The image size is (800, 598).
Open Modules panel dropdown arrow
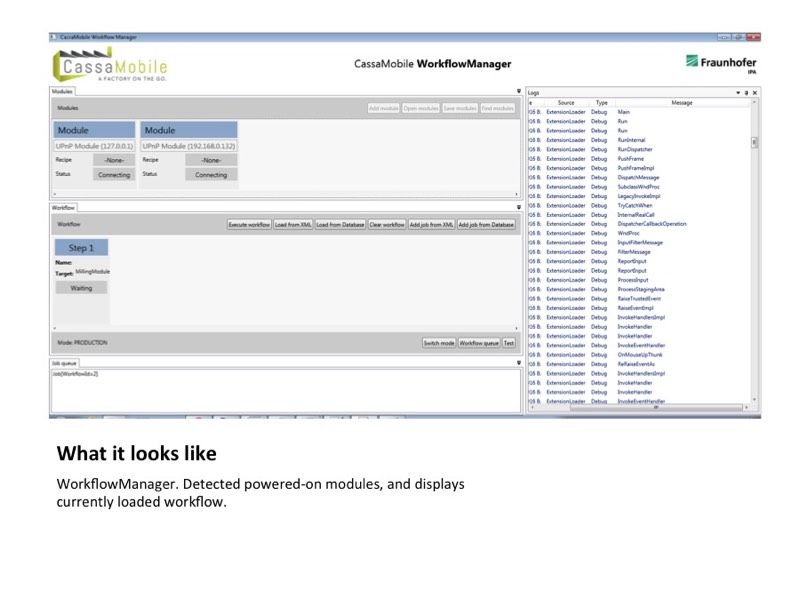pyautogui.click(x=519, y=91)
